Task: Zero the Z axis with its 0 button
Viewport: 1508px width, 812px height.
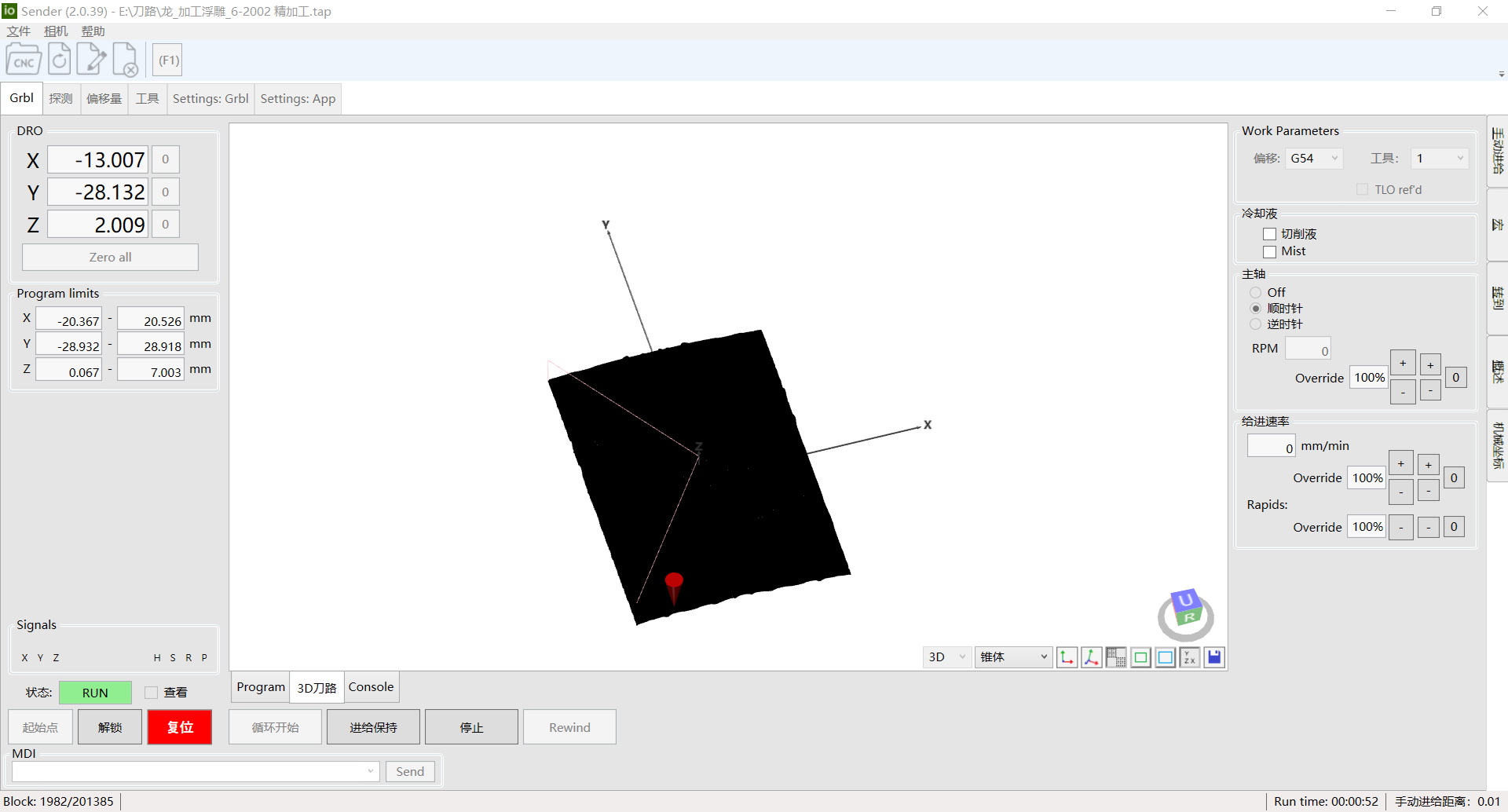Action: (x=165, y=224)
